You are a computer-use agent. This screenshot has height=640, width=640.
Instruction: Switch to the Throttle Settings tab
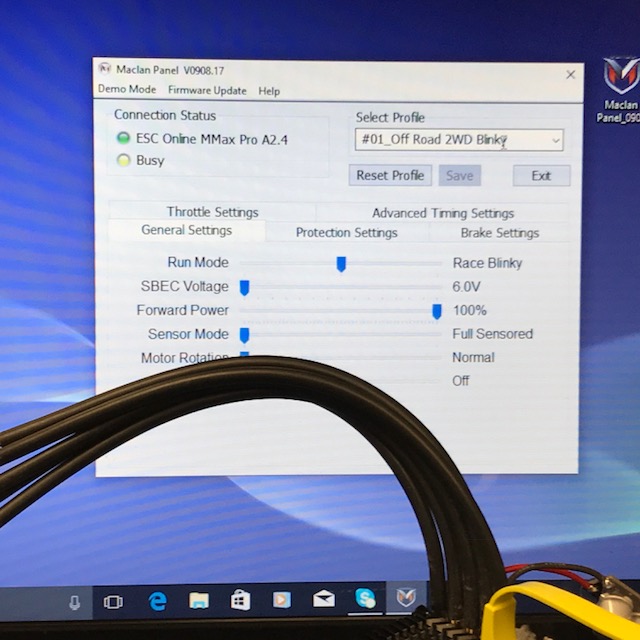(212, 212)
